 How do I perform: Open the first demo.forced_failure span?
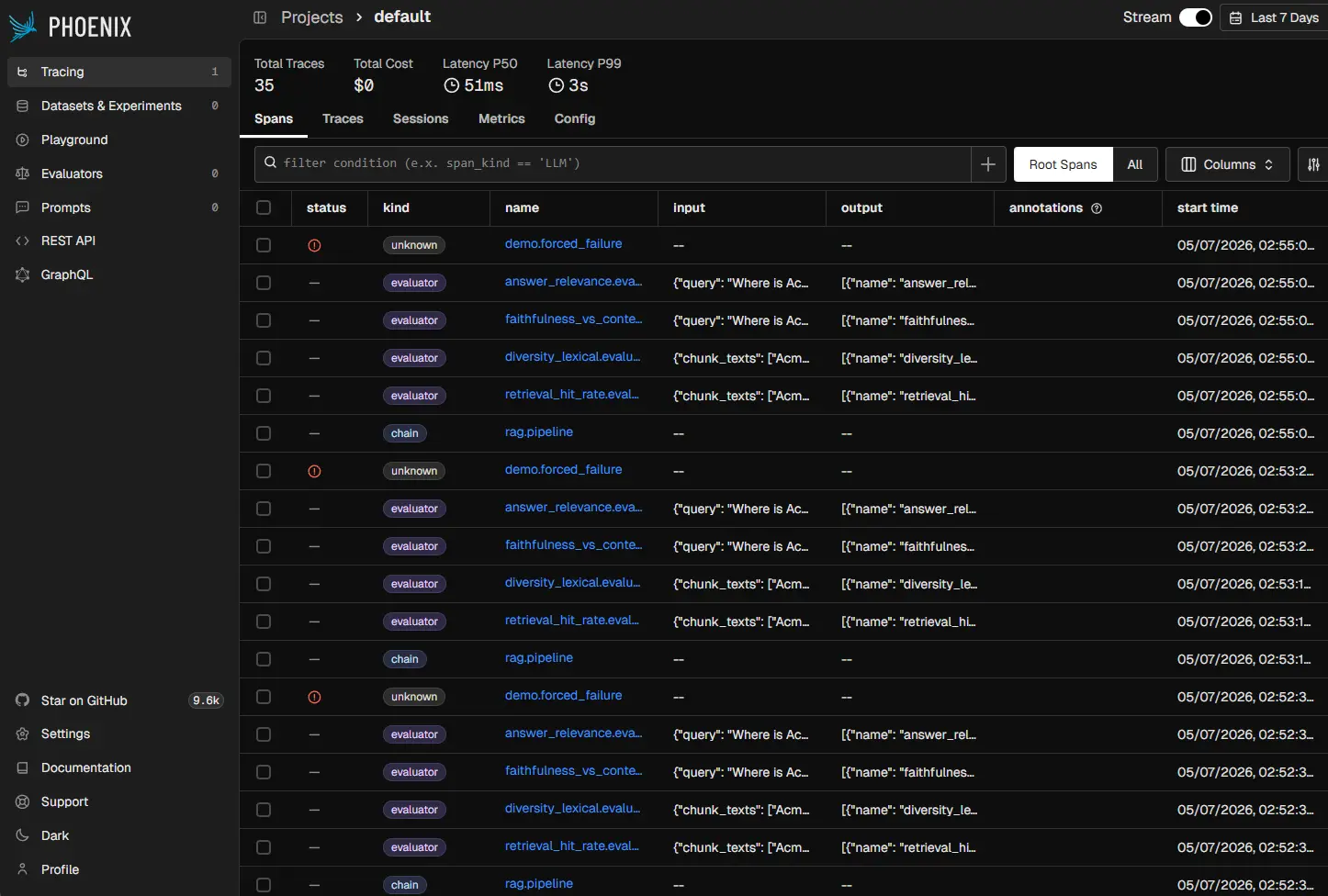(563, 243)
